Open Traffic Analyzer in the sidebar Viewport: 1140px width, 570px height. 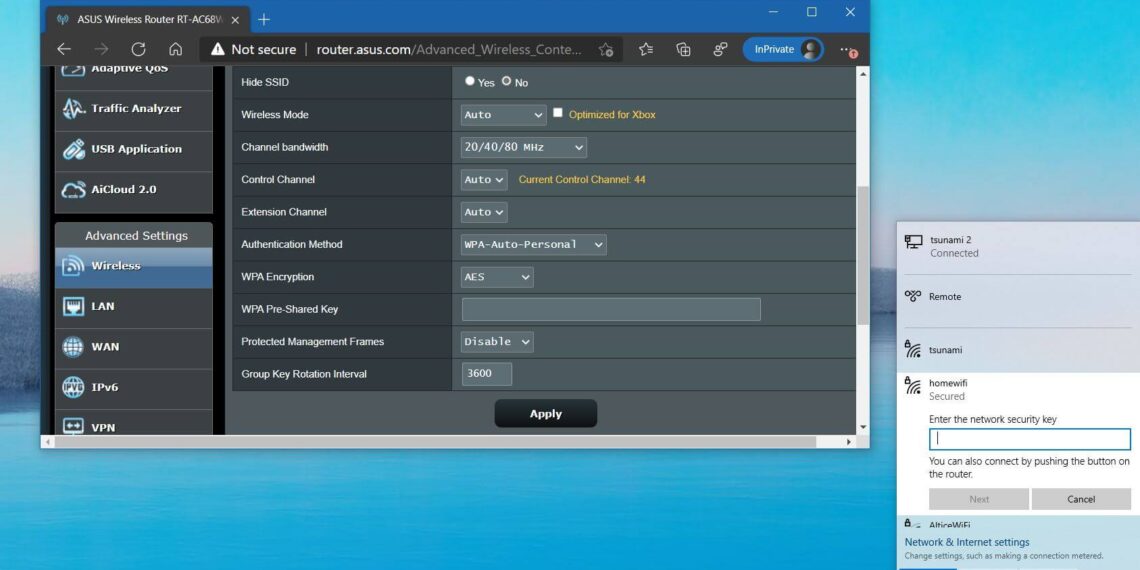[x=134, y=108]
